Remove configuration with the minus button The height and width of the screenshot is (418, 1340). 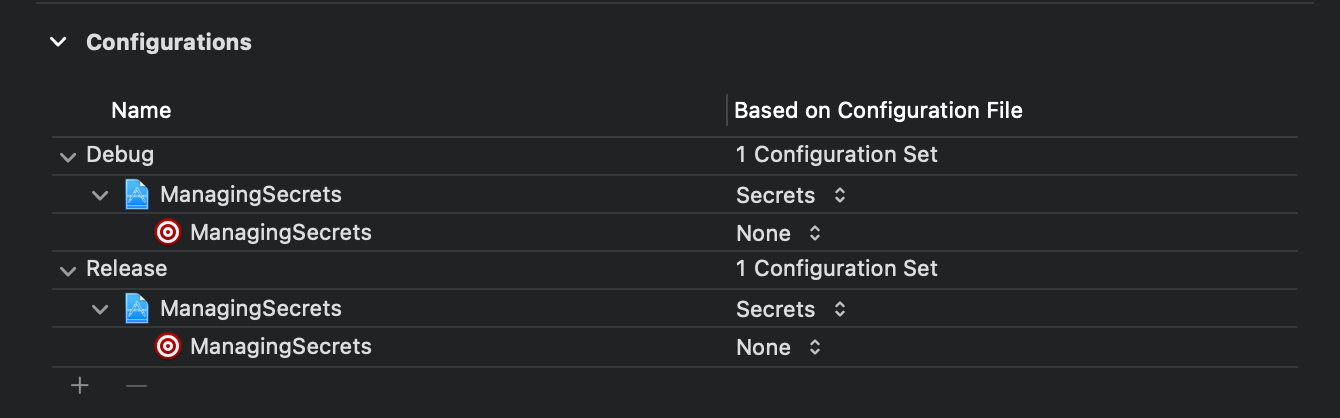(136, 385)
